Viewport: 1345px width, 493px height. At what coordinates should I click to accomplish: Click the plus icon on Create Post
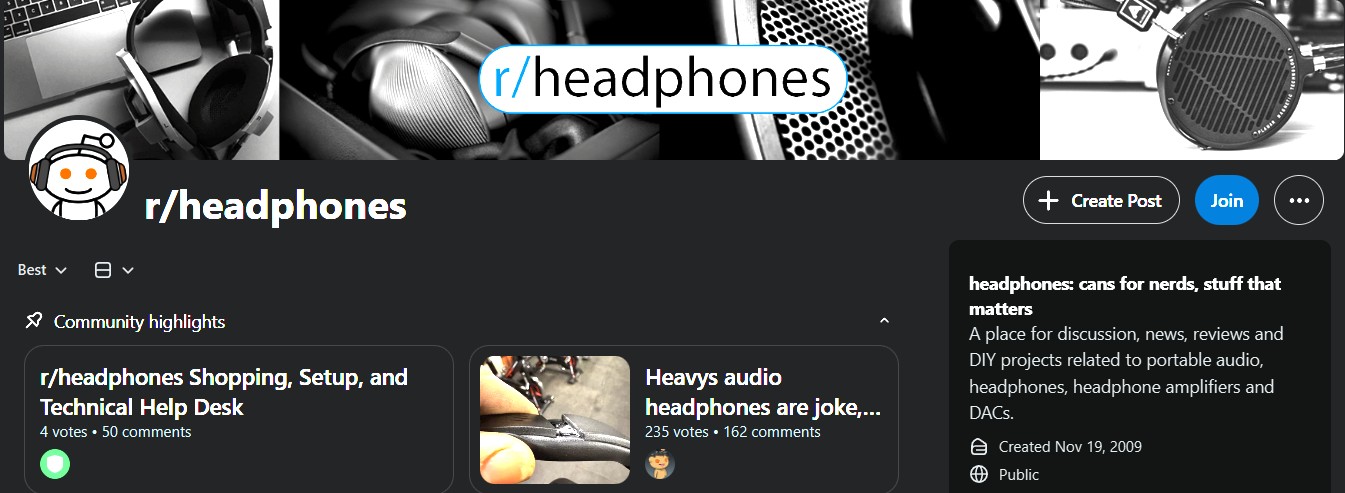tap(1048, 200)
